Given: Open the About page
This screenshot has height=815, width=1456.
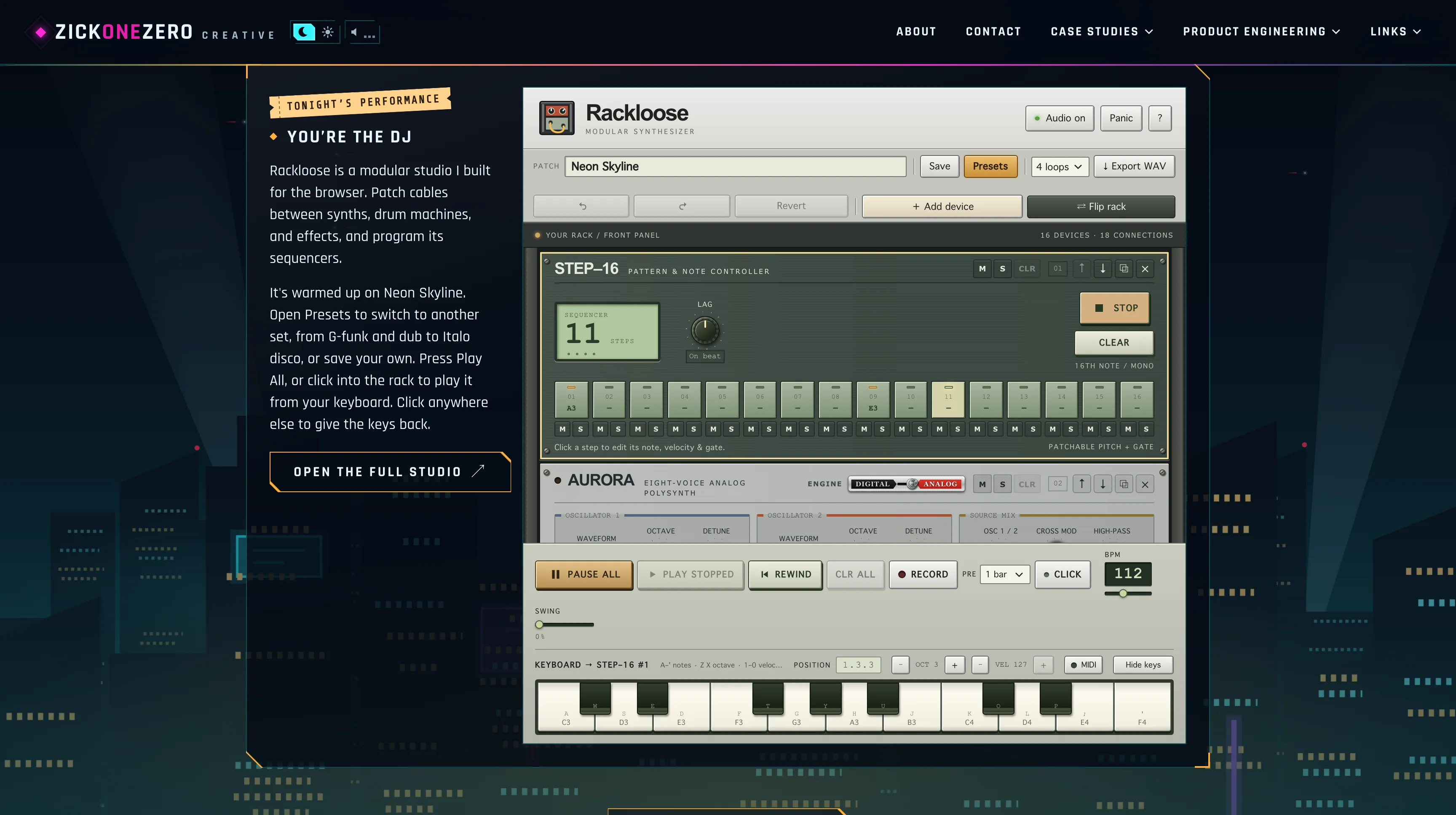Looking at the screenshot, I should pyautogui.click(x=915, y=32).
